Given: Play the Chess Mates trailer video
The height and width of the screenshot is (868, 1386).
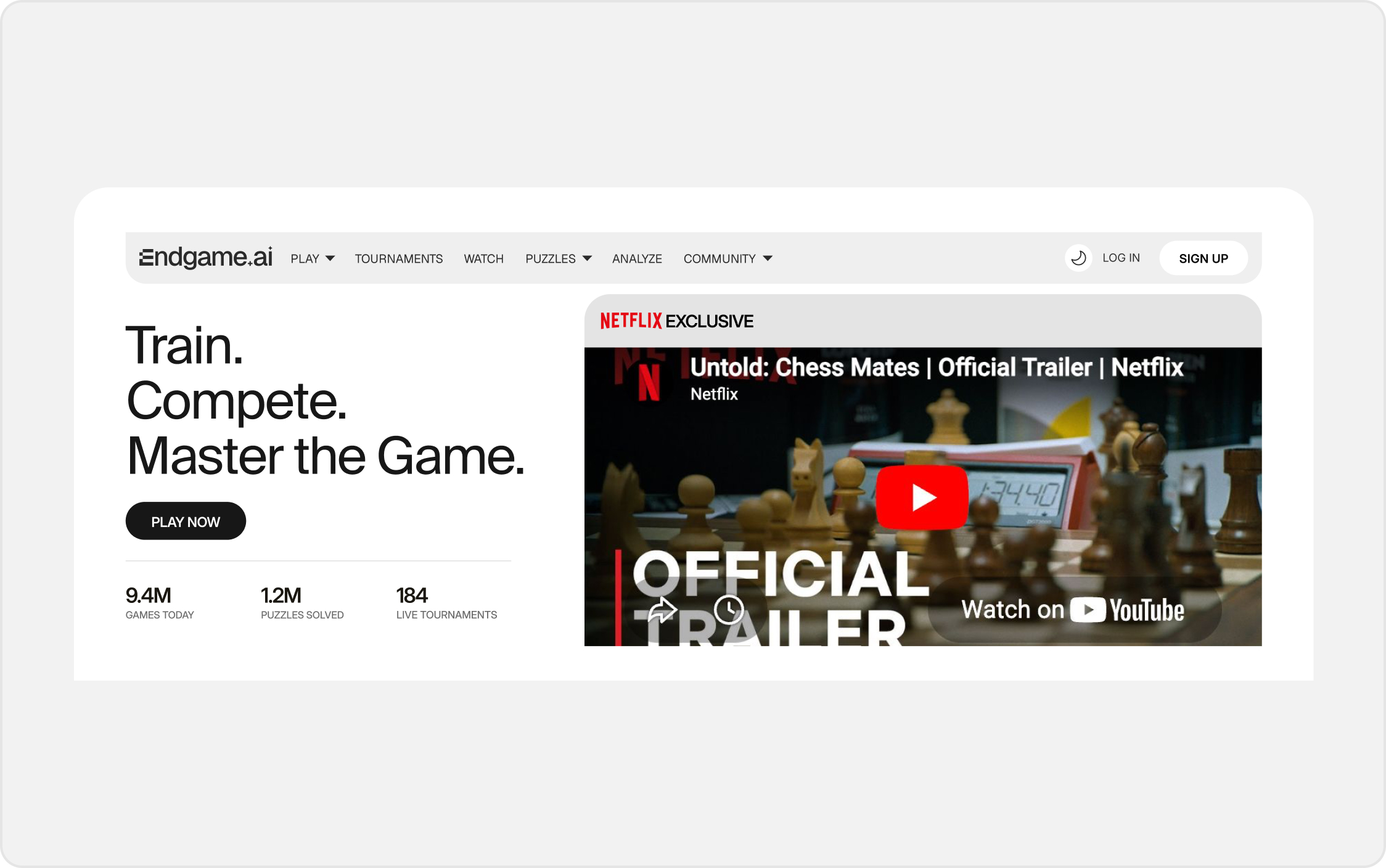Looking at the screenshot, I should [922, 497].
